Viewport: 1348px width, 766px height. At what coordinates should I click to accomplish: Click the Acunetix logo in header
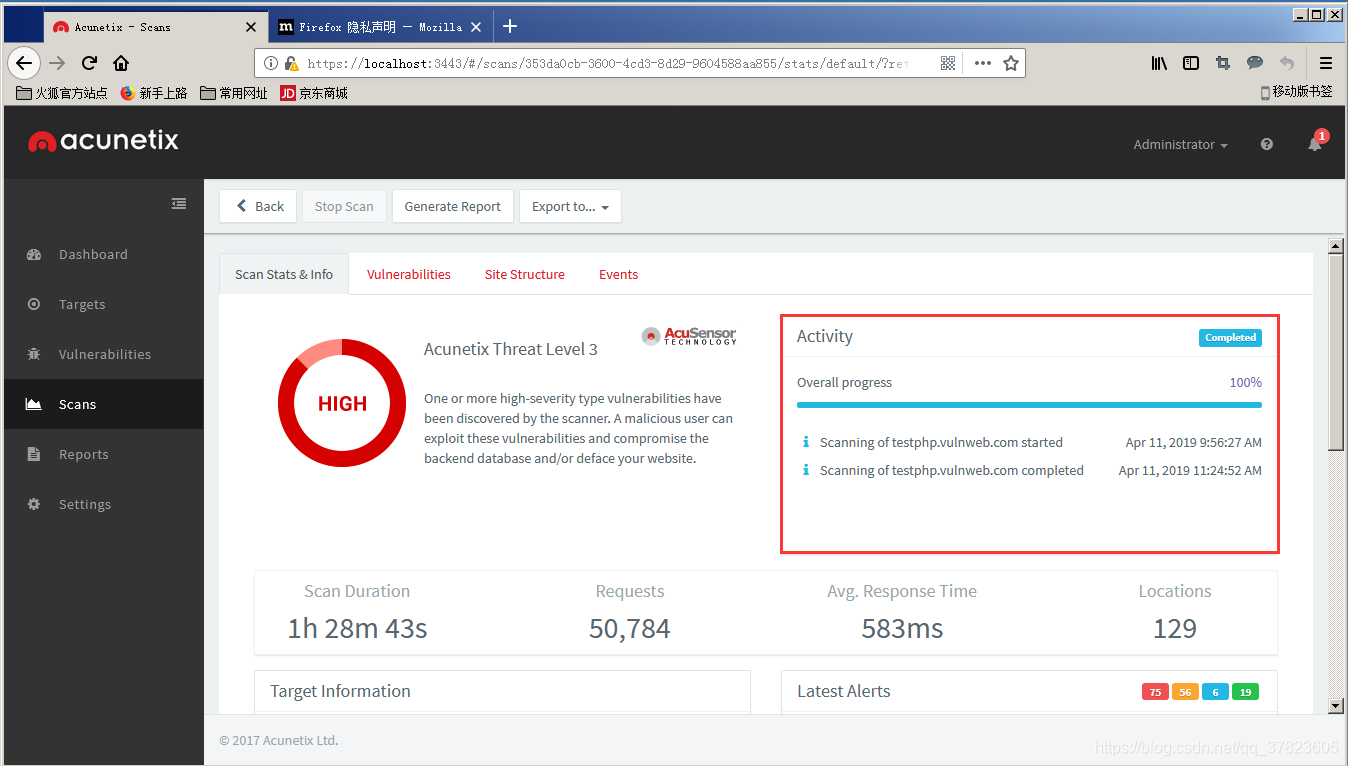point(104,141)
